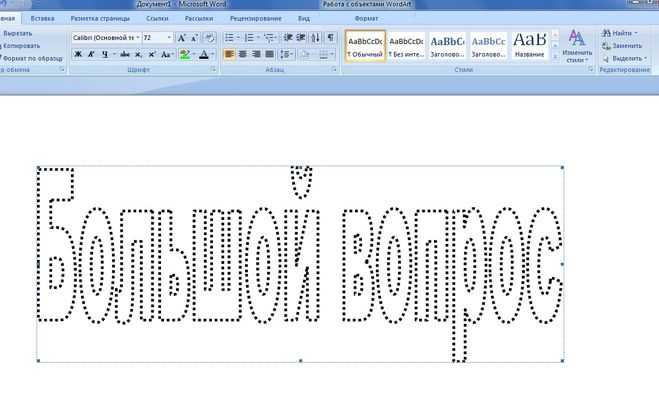The height and width of the screenshot is (393, 659).
Task: Click the WordArt 'Большой вопрос' object
Action: click(x=300, y=264)
